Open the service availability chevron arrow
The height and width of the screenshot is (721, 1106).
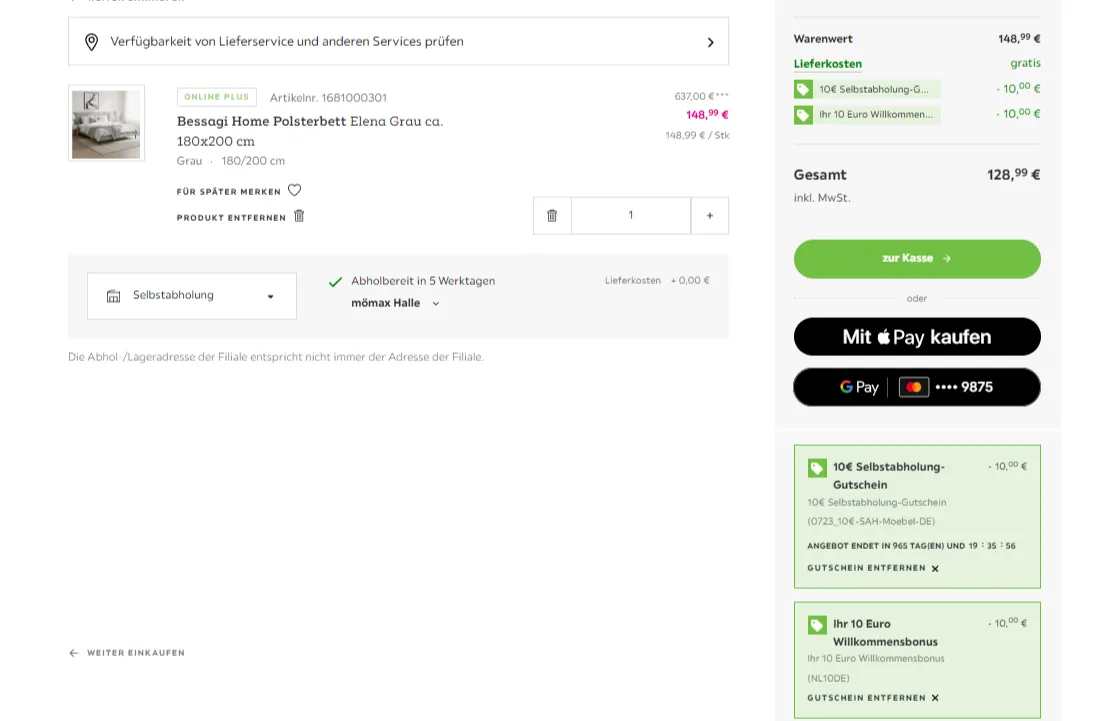(x=710, y=42)
